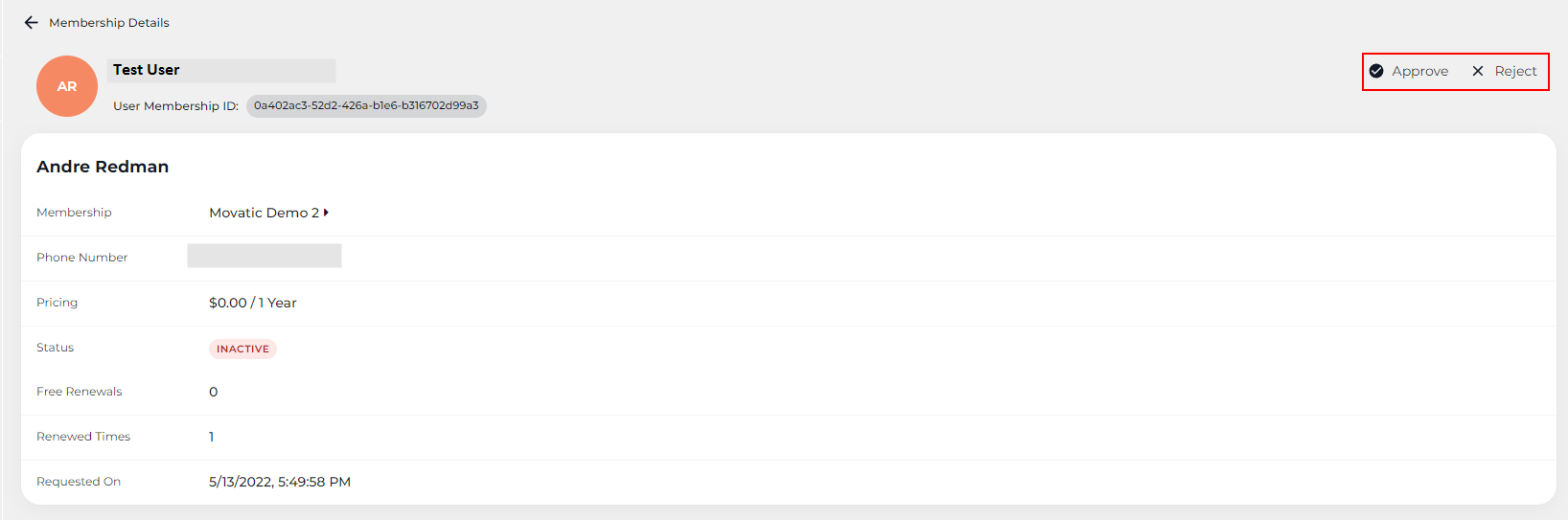This screenshot has width=1568, height=520.
Task: Click the $0.00 / 1 Year pricing value
Action: tap(253, 303)
